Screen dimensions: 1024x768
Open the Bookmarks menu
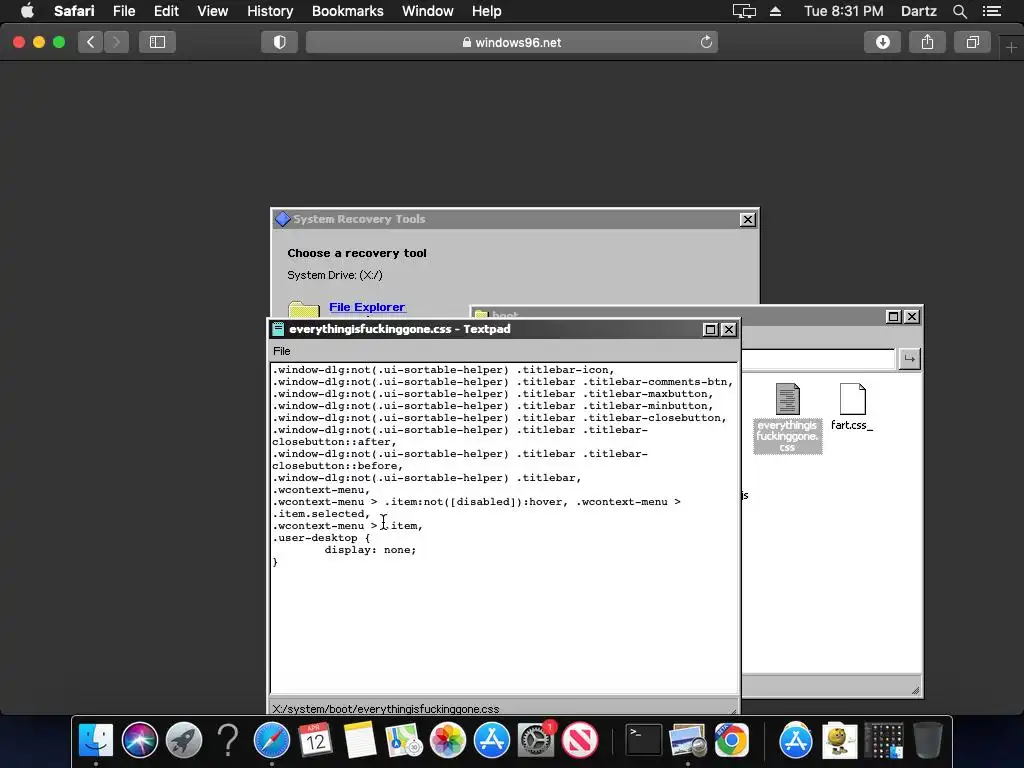(347, 11)
